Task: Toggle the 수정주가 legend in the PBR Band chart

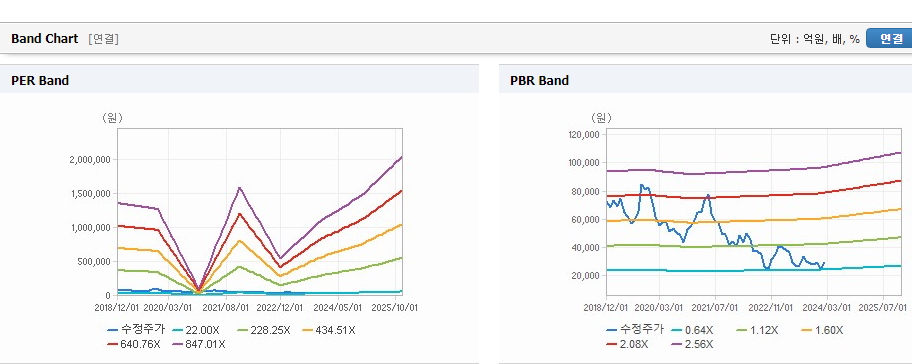Action: (x=635, y=330)
